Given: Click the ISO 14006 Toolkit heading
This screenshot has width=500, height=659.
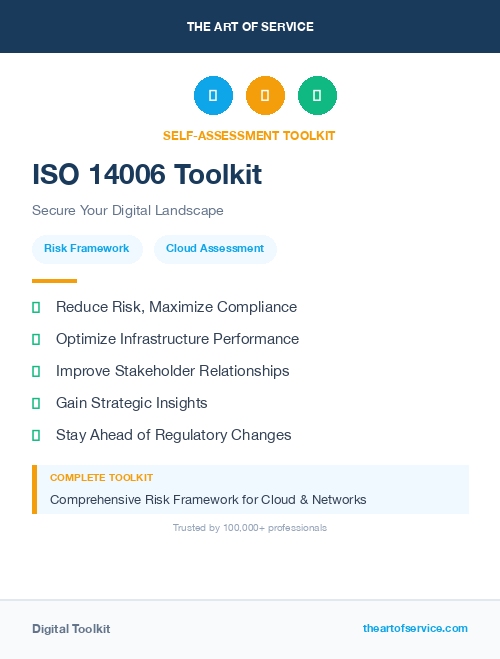Looking at the screenshot, I should tap(147, 174).
